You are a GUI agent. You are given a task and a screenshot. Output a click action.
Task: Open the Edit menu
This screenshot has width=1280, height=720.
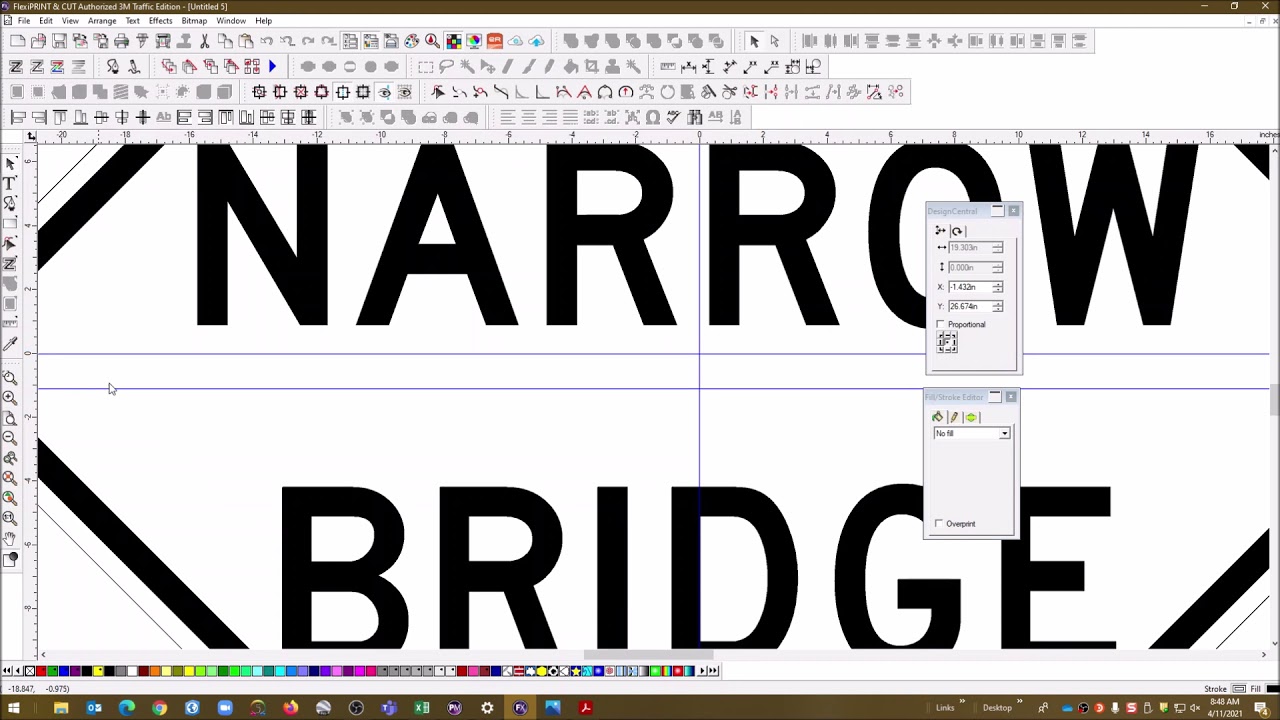46,21
